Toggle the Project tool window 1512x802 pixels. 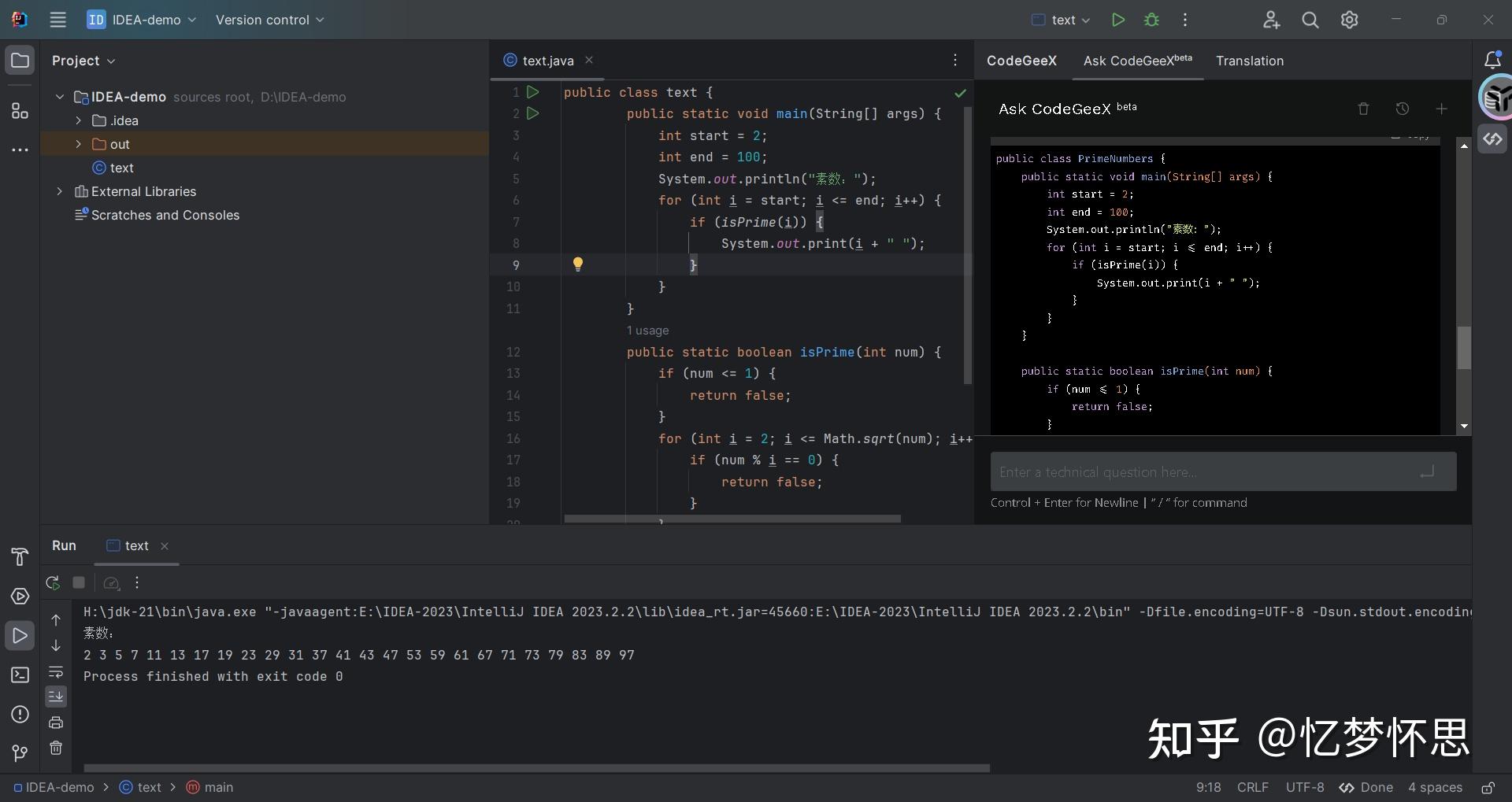(x=20, y=61)
